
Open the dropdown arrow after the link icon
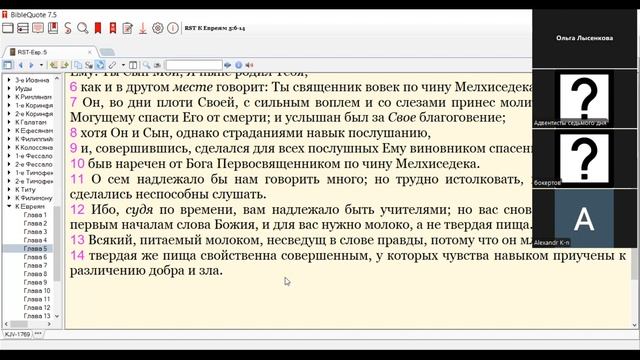click(123, 65)
